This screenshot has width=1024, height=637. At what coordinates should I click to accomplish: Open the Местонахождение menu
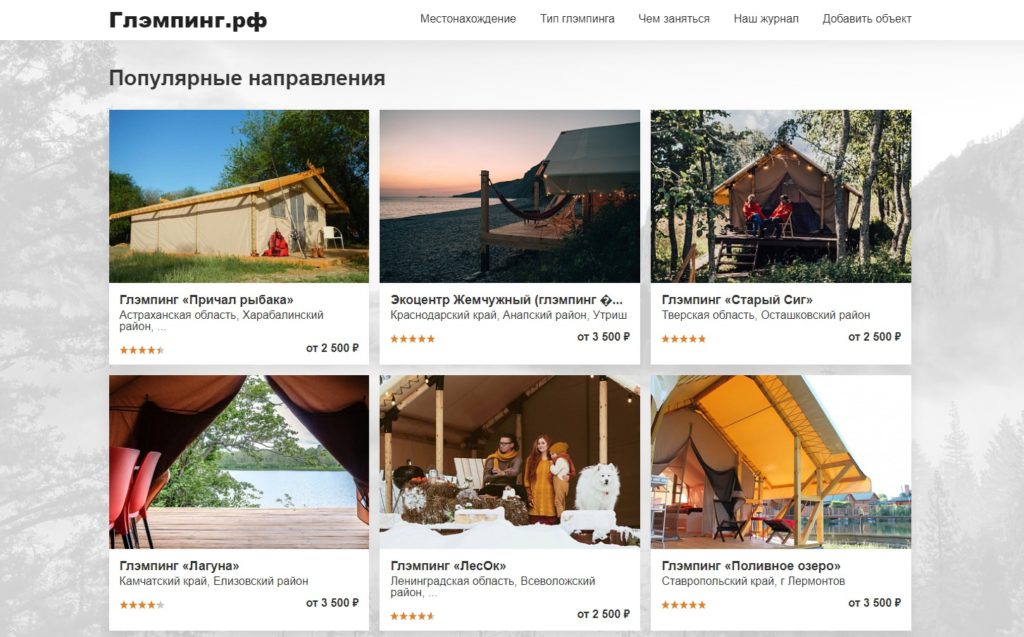coord(468,19)
